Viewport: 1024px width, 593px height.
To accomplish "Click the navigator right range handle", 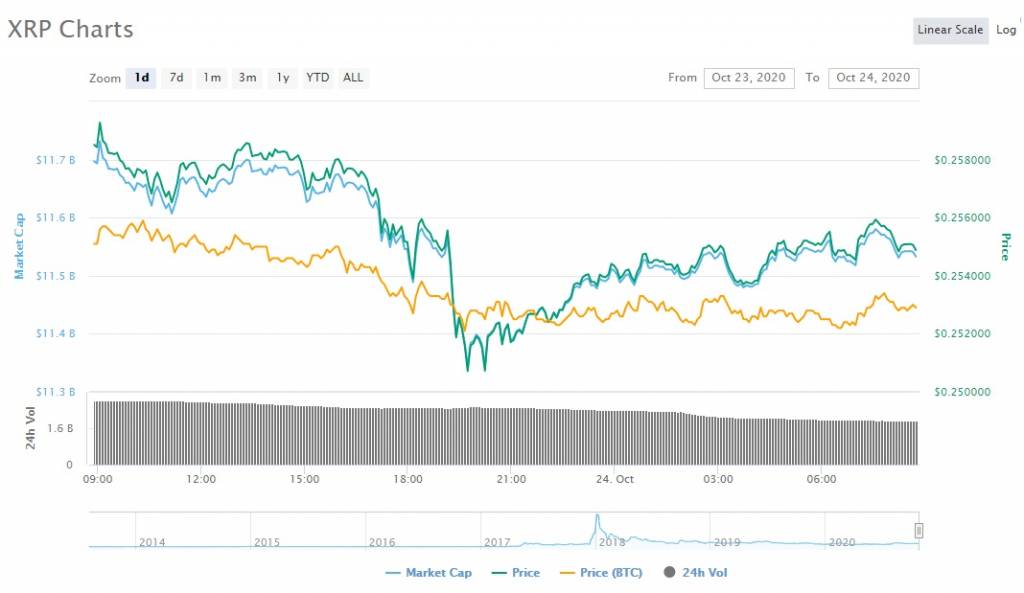I will [x=918, y=530].
